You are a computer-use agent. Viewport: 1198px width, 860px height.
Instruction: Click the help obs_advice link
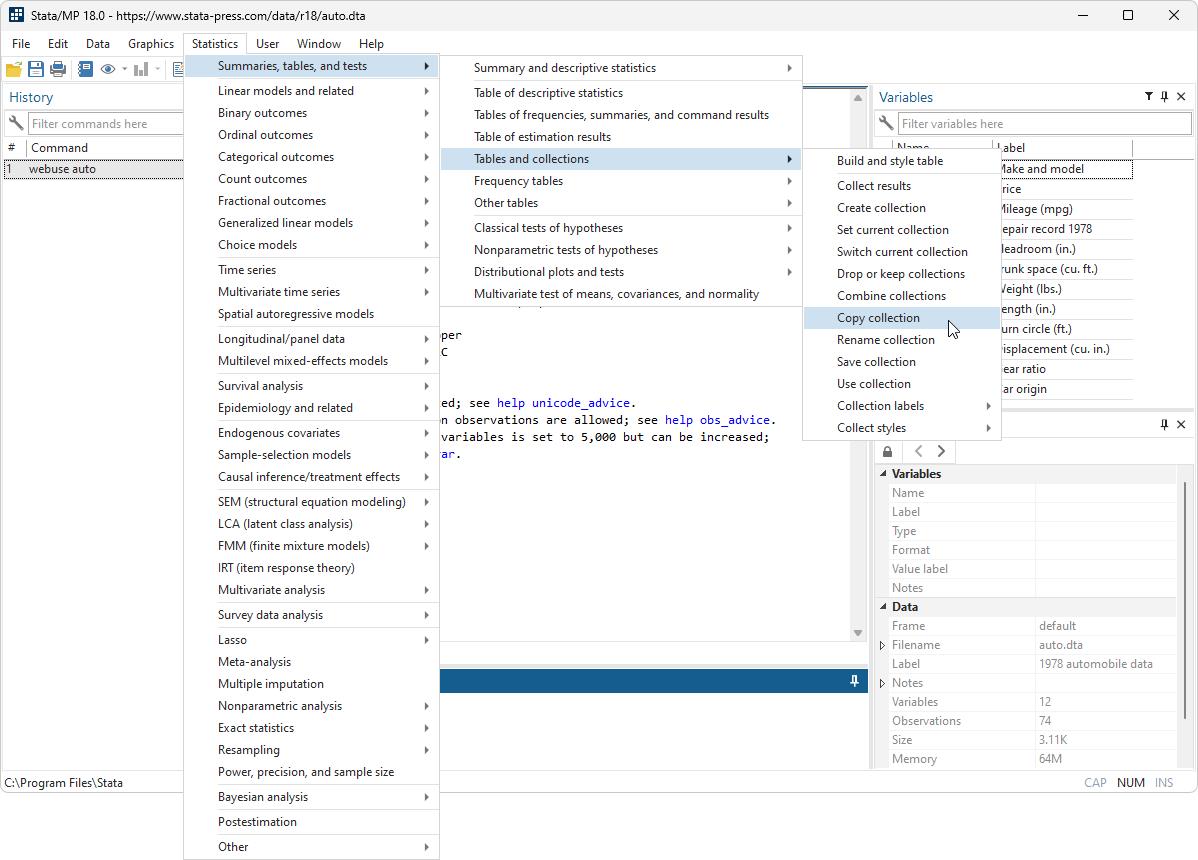click(717, 420)
